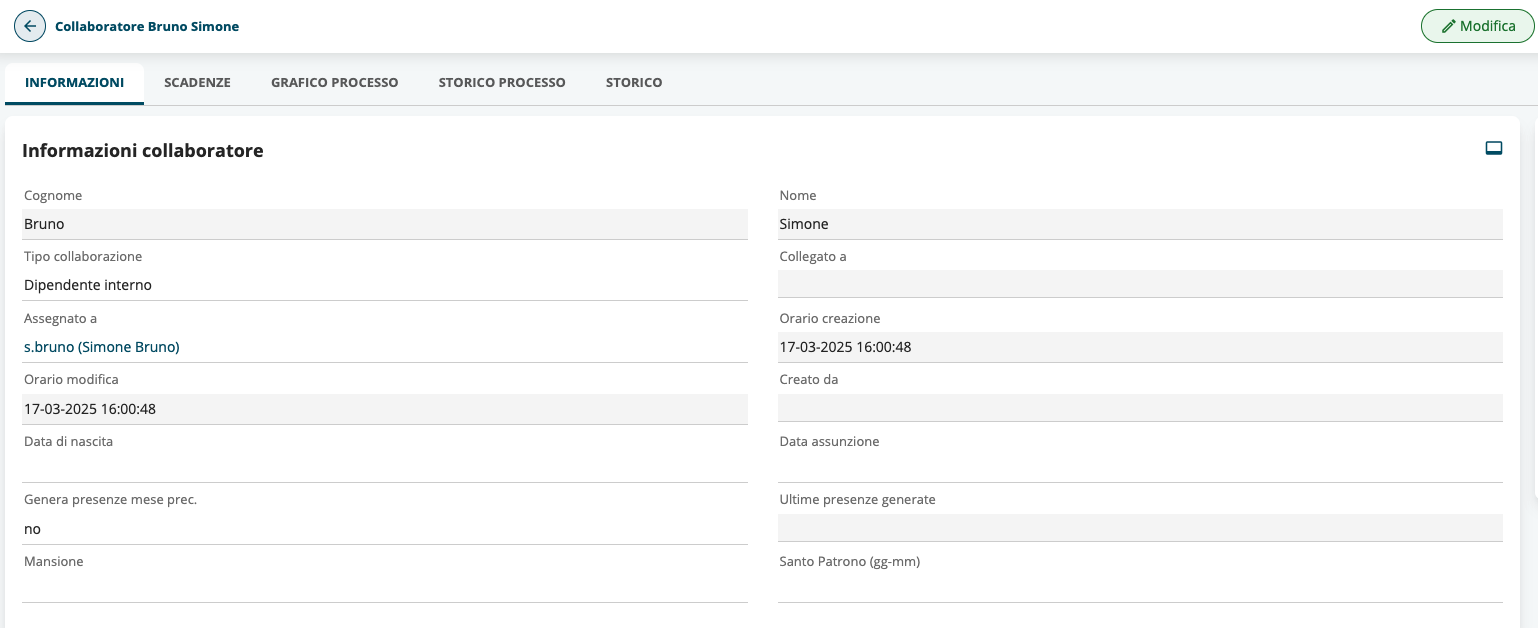Click the back arrow icon
Viewport: 1538px width, 628px height.
(x=30, y=26)
